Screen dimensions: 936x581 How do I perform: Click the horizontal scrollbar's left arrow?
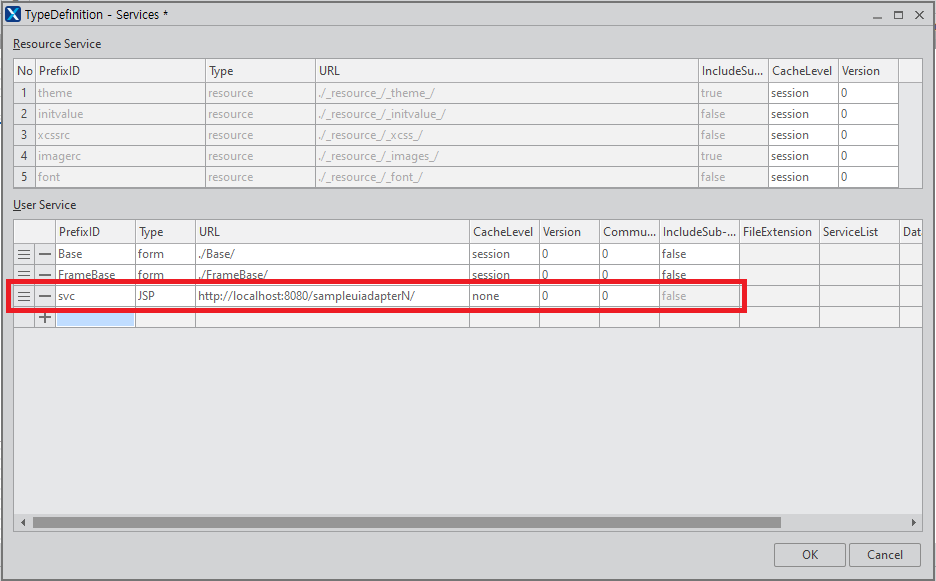(22, 522)
